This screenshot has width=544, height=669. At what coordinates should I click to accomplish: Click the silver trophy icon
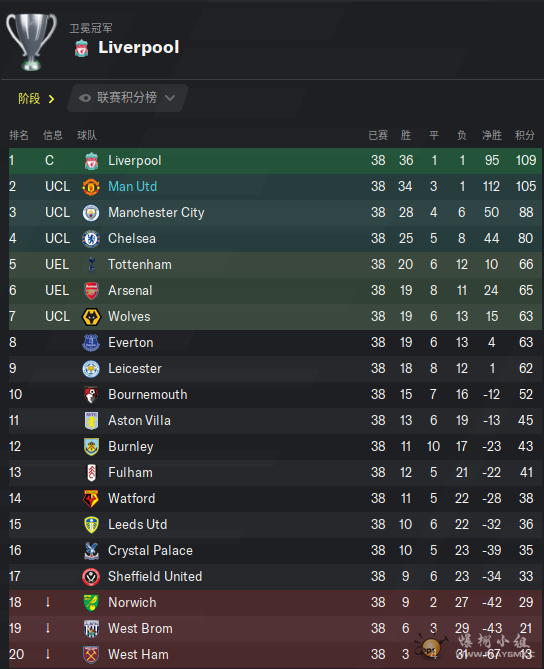point(31,41)
